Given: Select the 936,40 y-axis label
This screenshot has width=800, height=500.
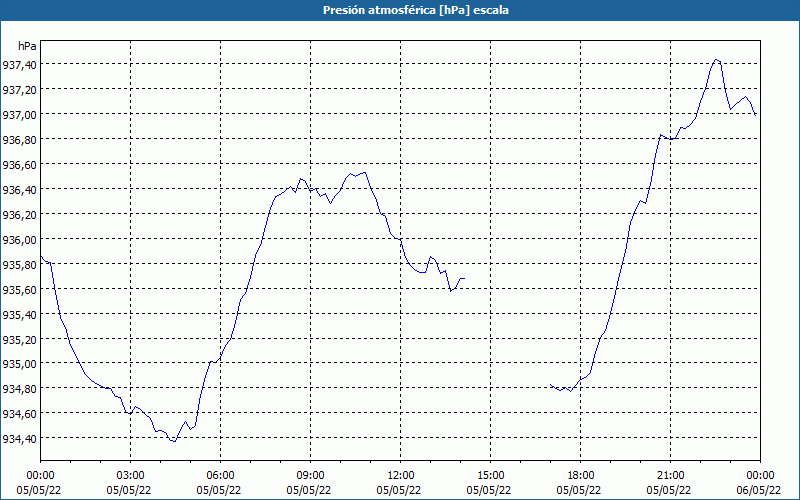Looking at the screenshot, I should (19, 189).
